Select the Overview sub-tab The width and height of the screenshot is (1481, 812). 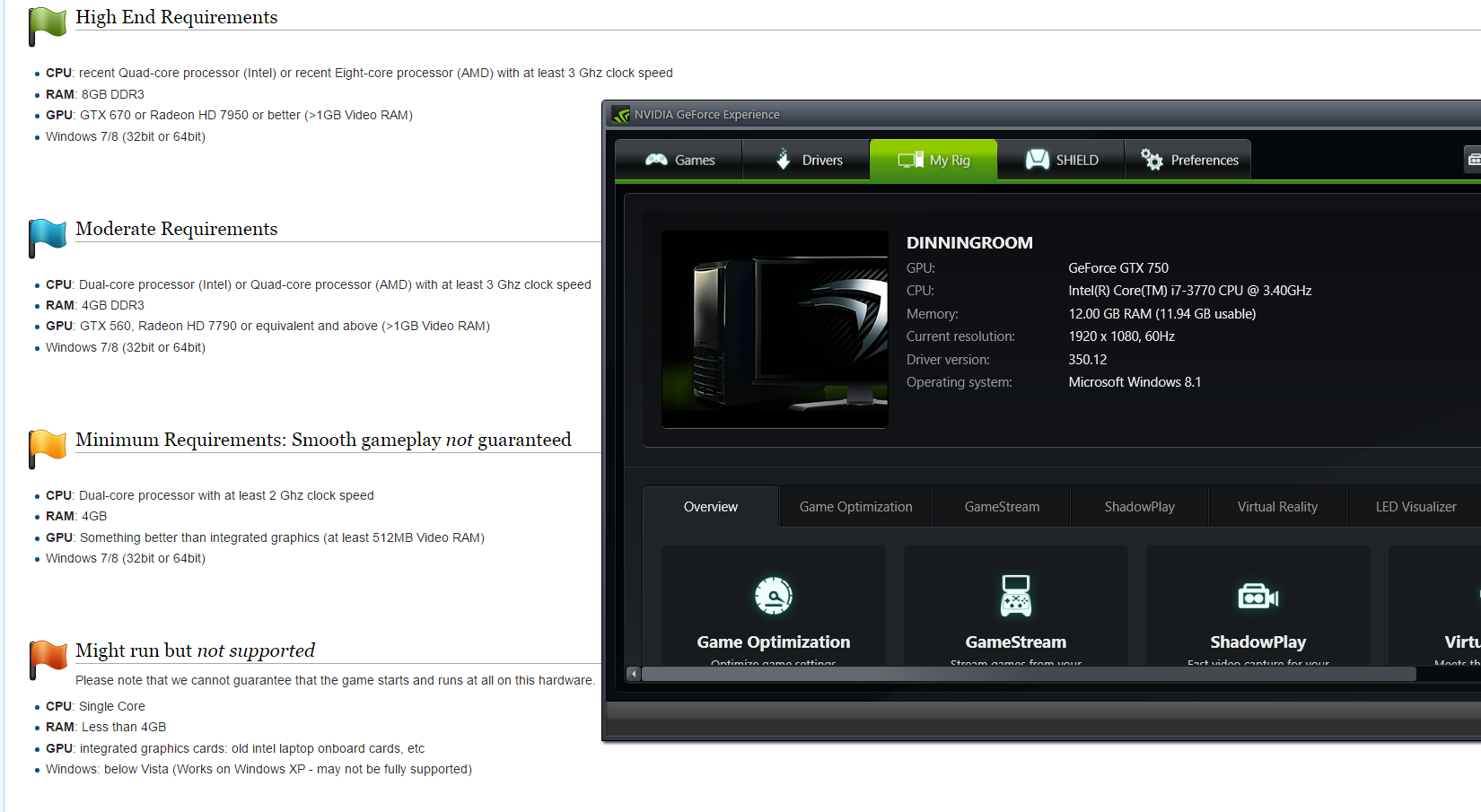point(711,507)
